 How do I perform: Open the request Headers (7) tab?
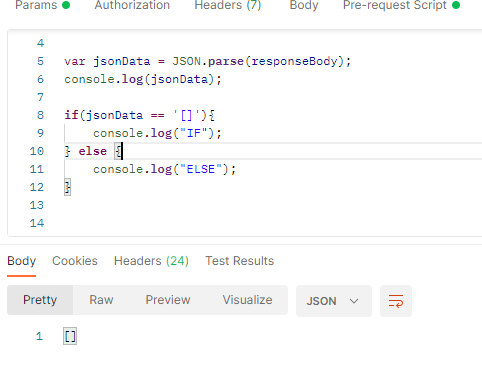click(228, 5)
